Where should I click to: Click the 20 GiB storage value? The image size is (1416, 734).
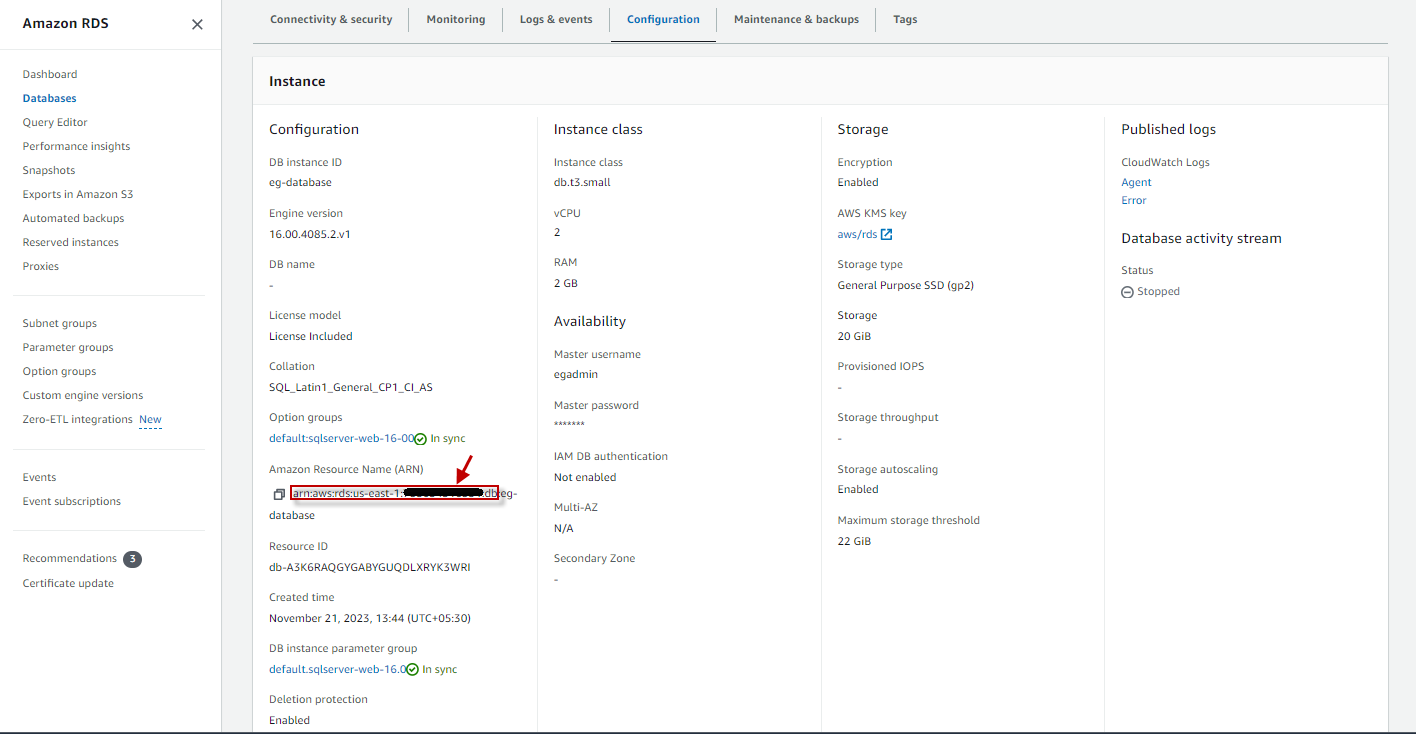tap(854, 336)
